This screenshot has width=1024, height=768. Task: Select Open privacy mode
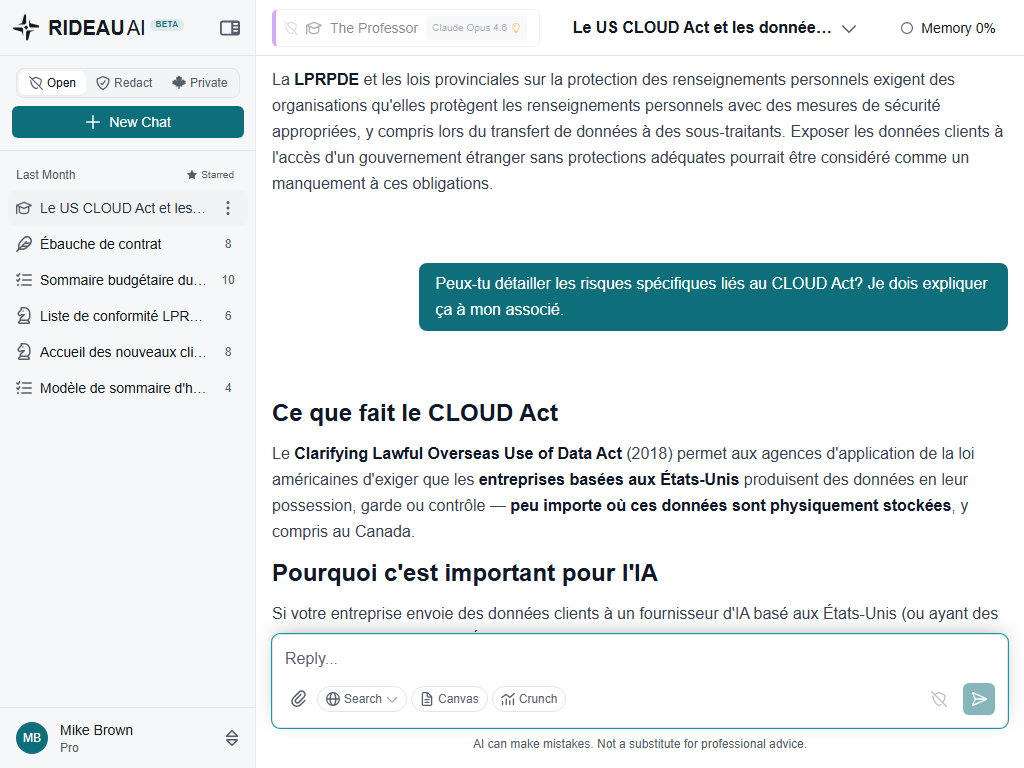pyautogui.click(x=53, y=83)
